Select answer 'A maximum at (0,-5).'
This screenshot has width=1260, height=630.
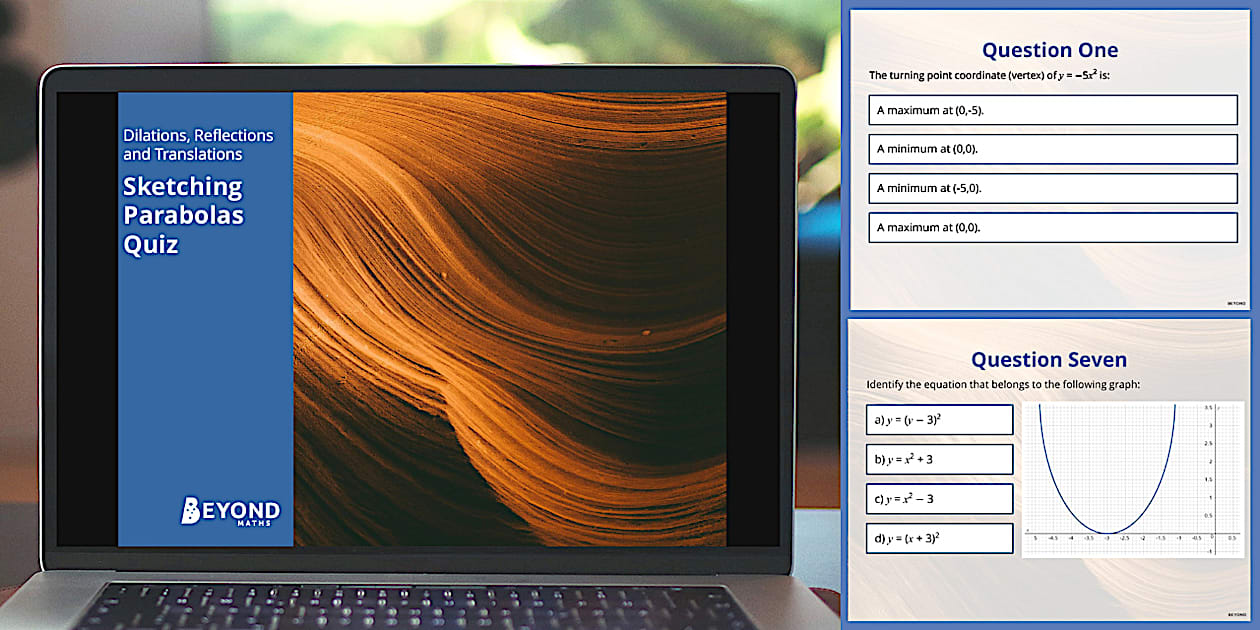click(x=1052, y=110)
